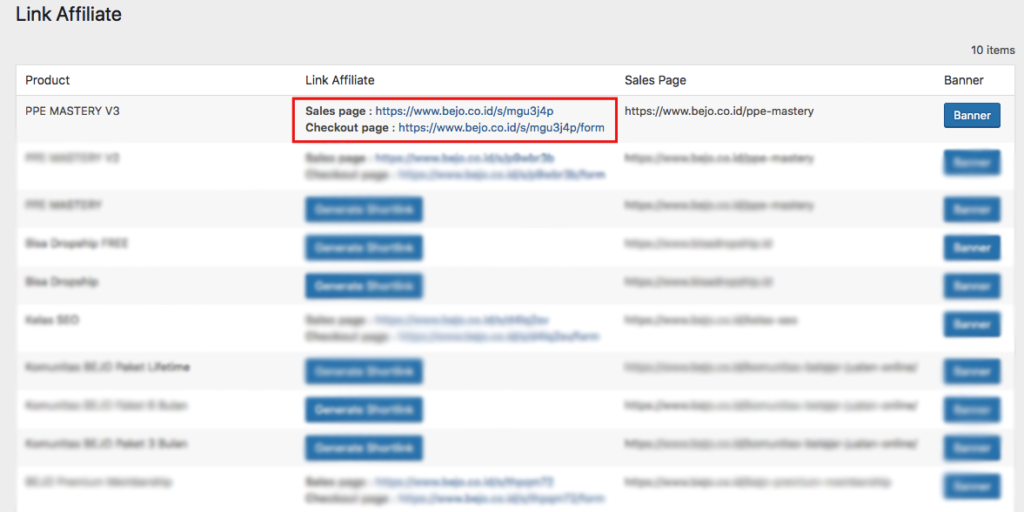This screenshot has height=512, width=1024.
Task: Open the mgu3j4p sales page affiliate link
Action: pyautogui.click(x=464, y=111)
